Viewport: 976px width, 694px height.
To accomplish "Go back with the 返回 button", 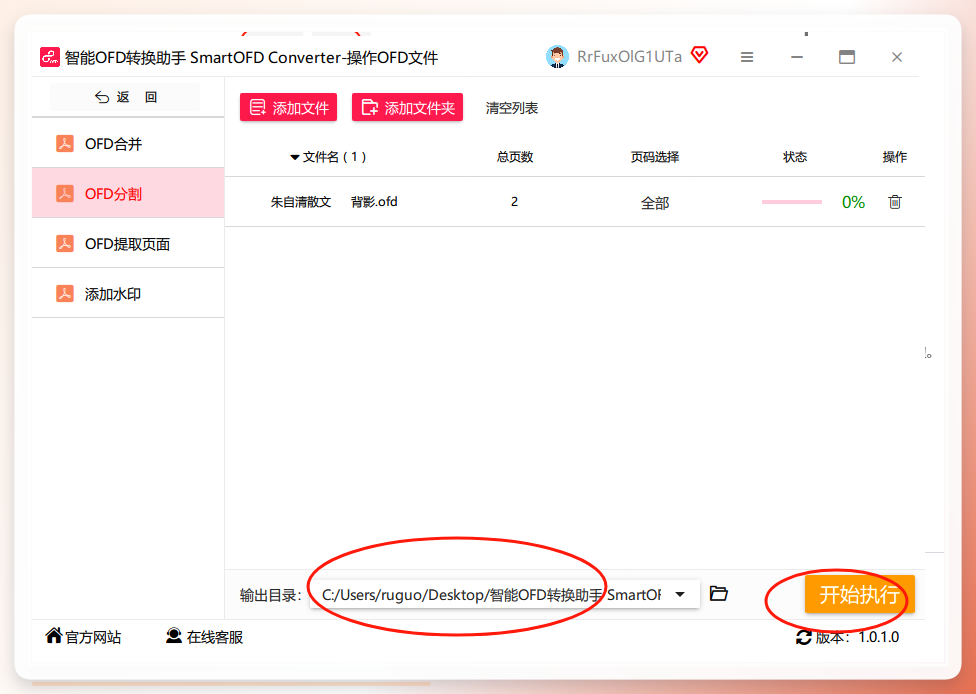I will click(x=125, y=97).
